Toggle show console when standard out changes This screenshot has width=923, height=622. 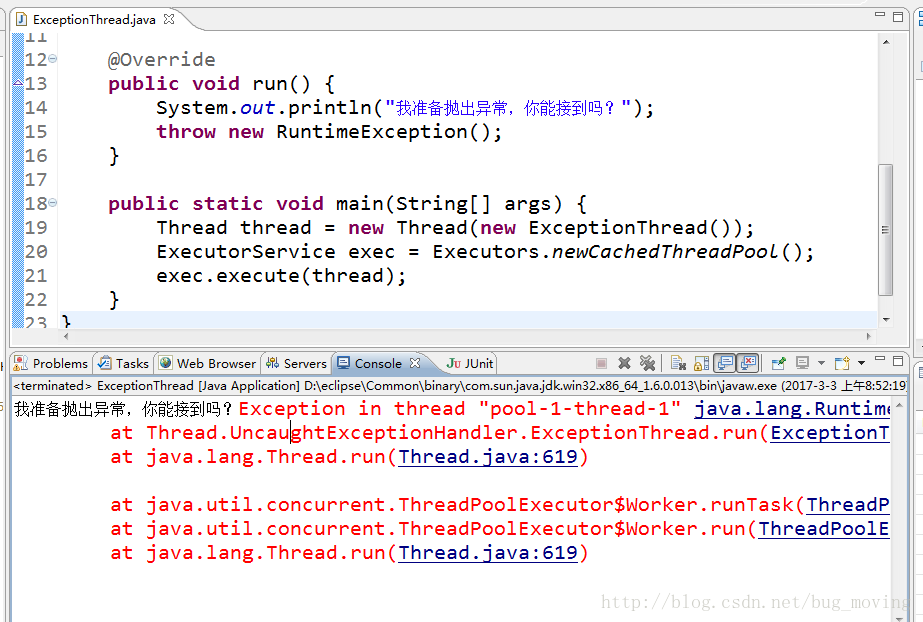[x=725, y=363]
